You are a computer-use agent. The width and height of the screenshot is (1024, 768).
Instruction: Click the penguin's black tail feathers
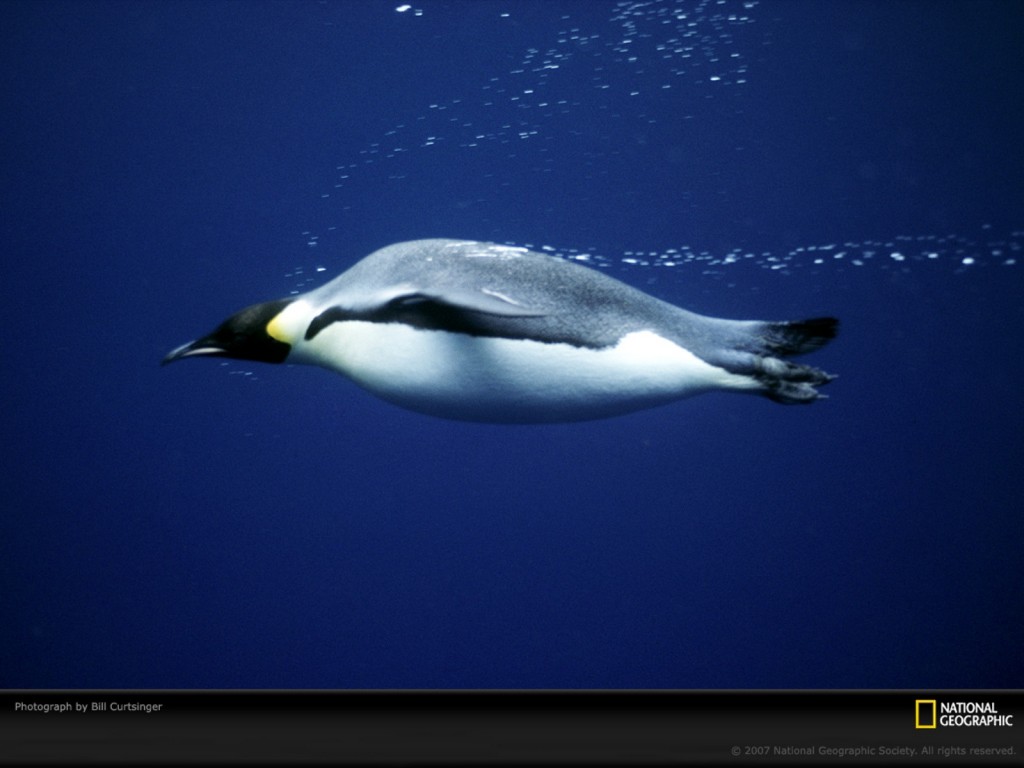(x=805, y=333)
